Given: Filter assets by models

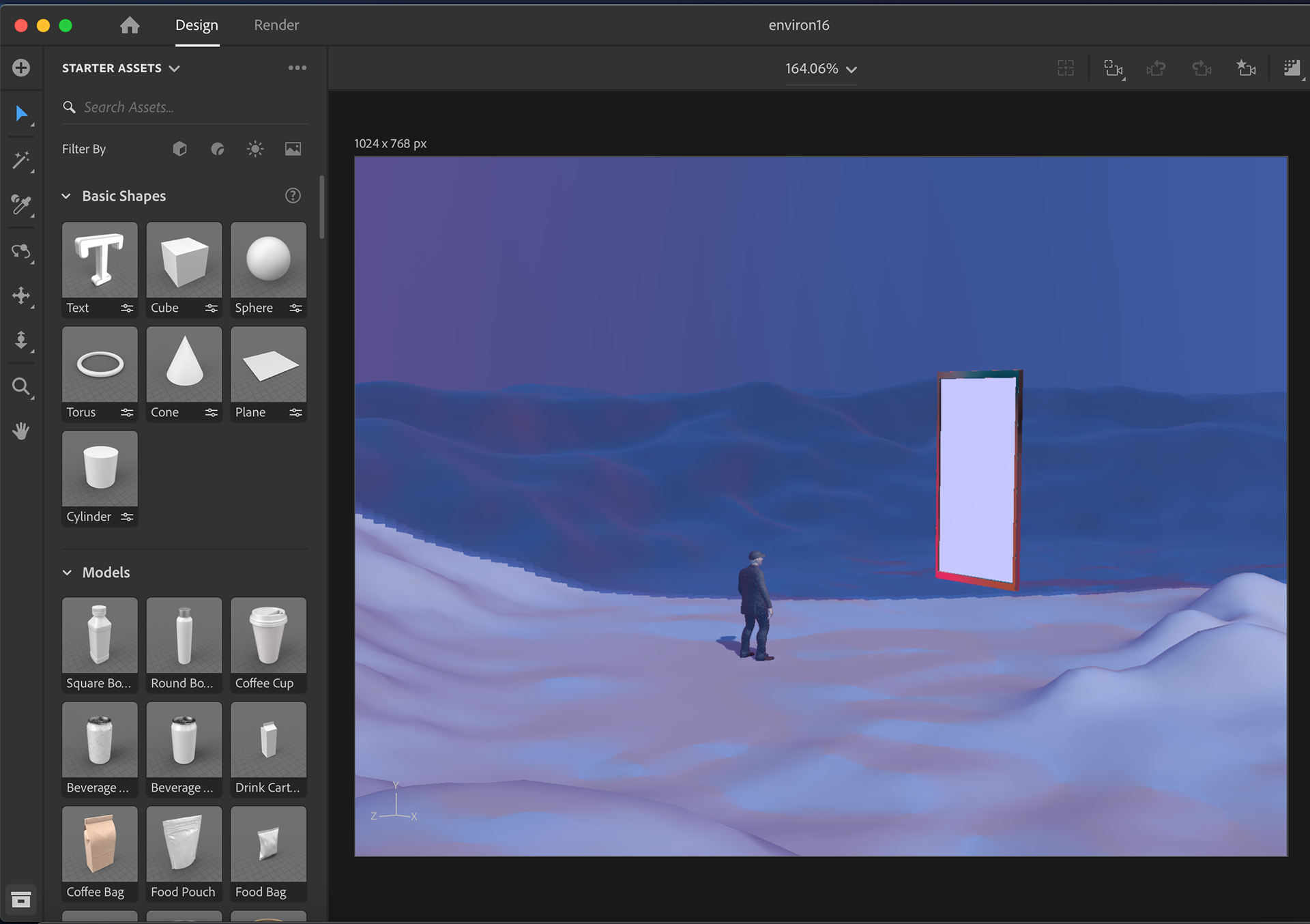Looking at the screenshot, I should pos(180,149).
